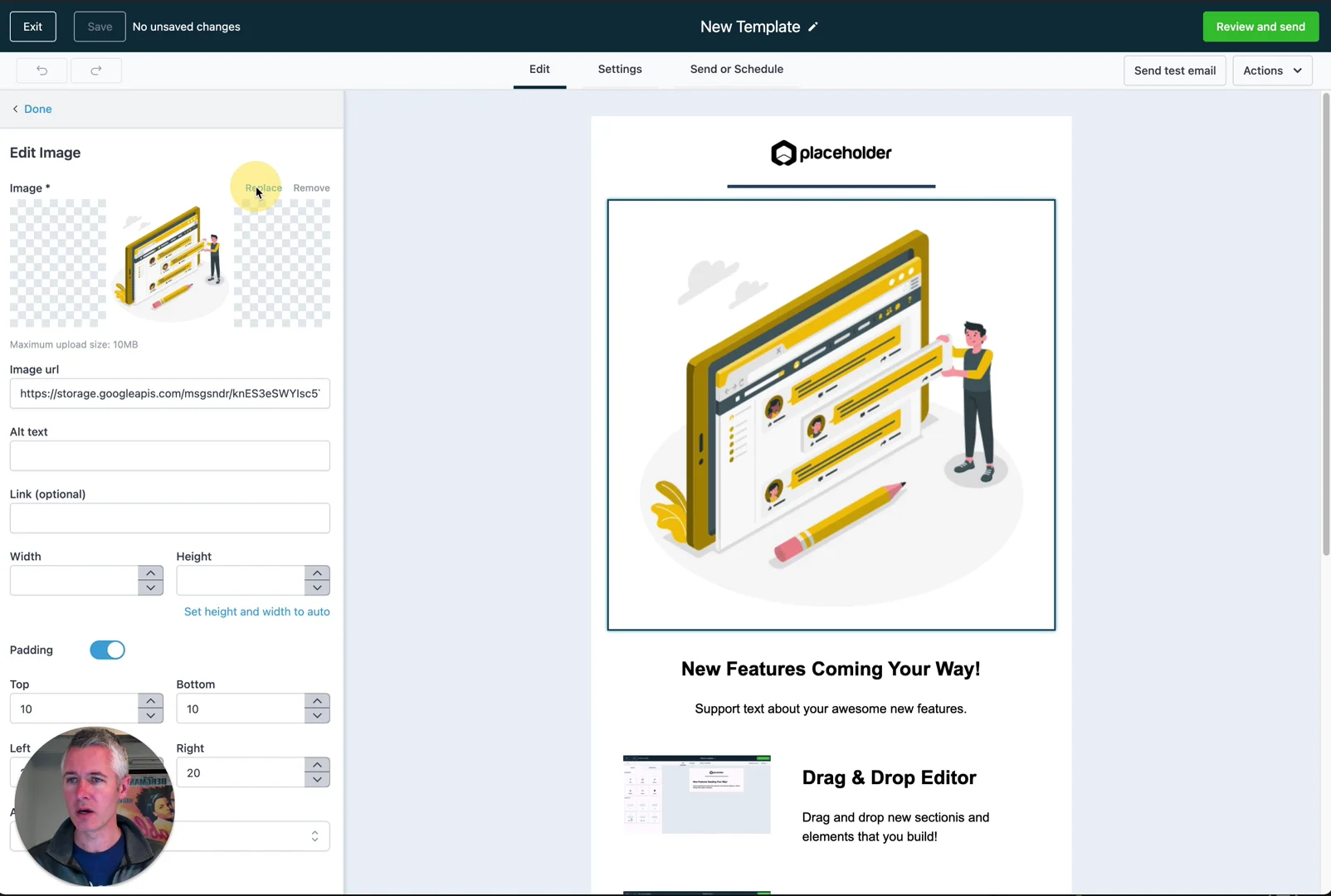Click the 'New Template' title text
Screen dimensions: 1331x896
click(x=749, y=27)
